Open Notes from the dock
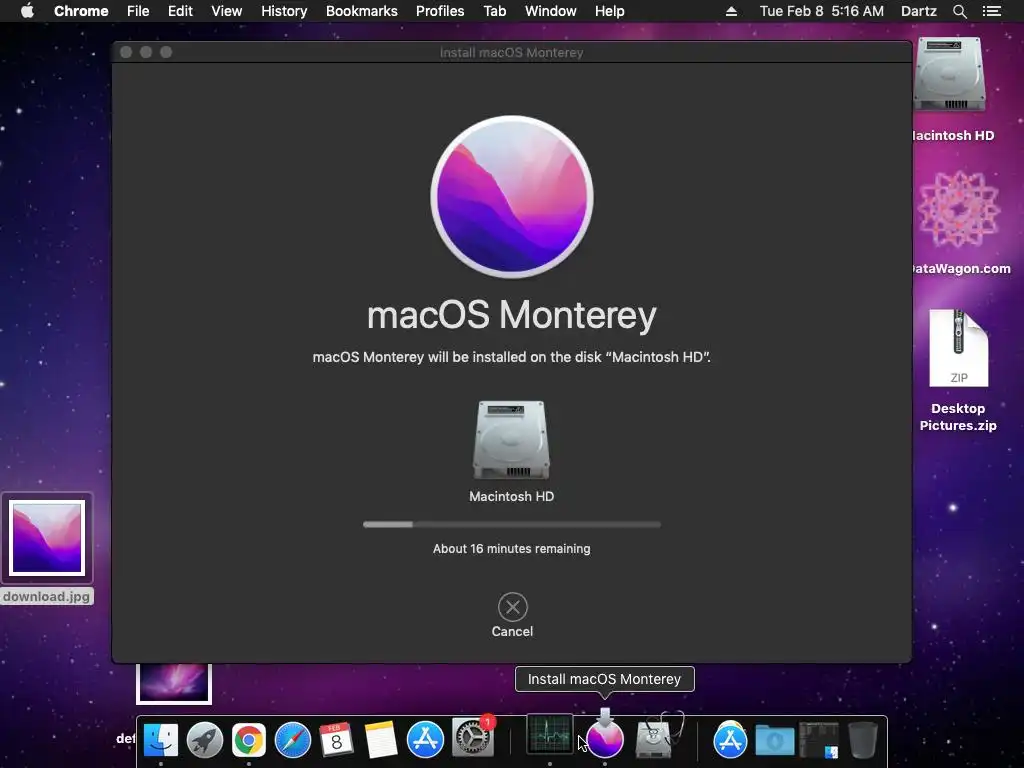 point(381,739)
